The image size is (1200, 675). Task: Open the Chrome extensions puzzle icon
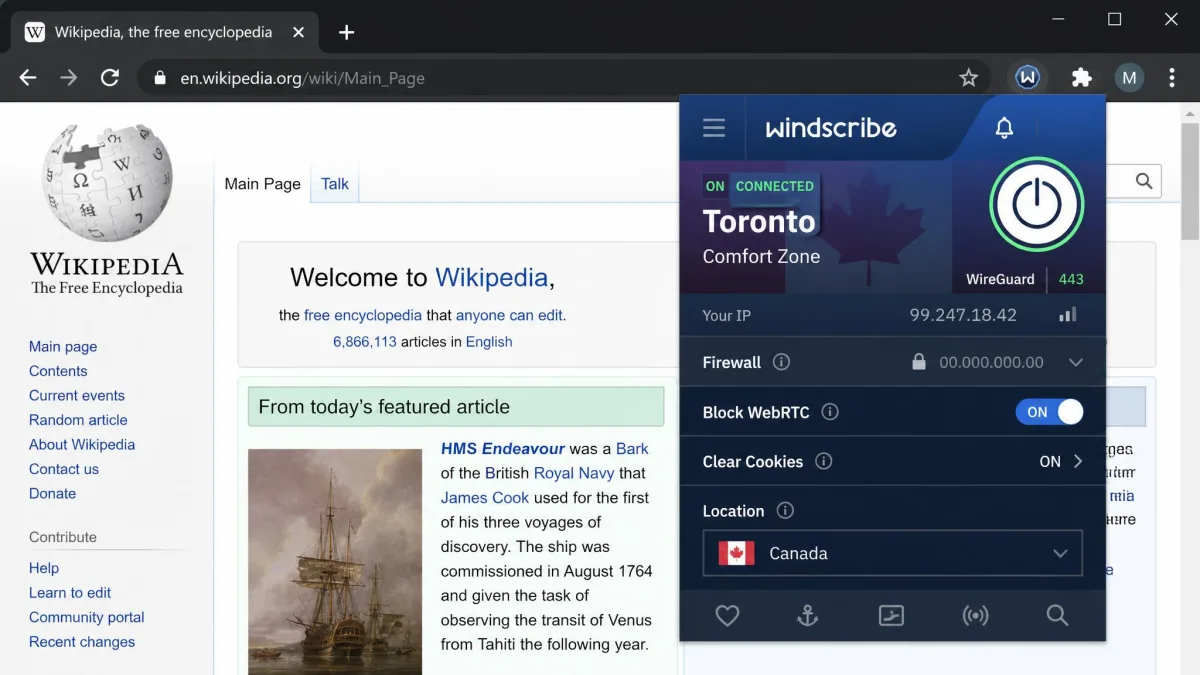point(1081,77)
